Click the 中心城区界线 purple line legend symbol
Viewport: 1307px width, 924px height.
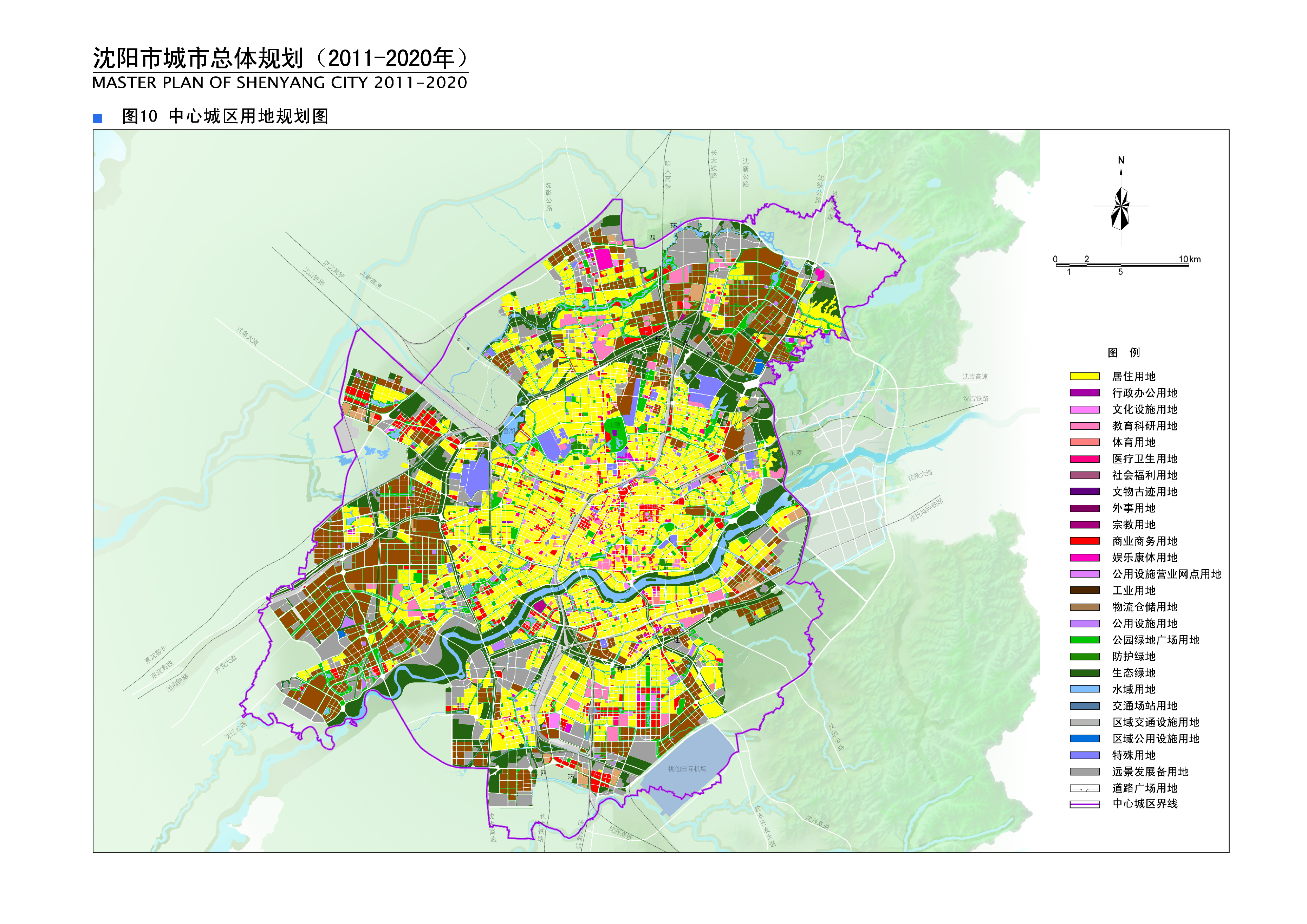1084,804
